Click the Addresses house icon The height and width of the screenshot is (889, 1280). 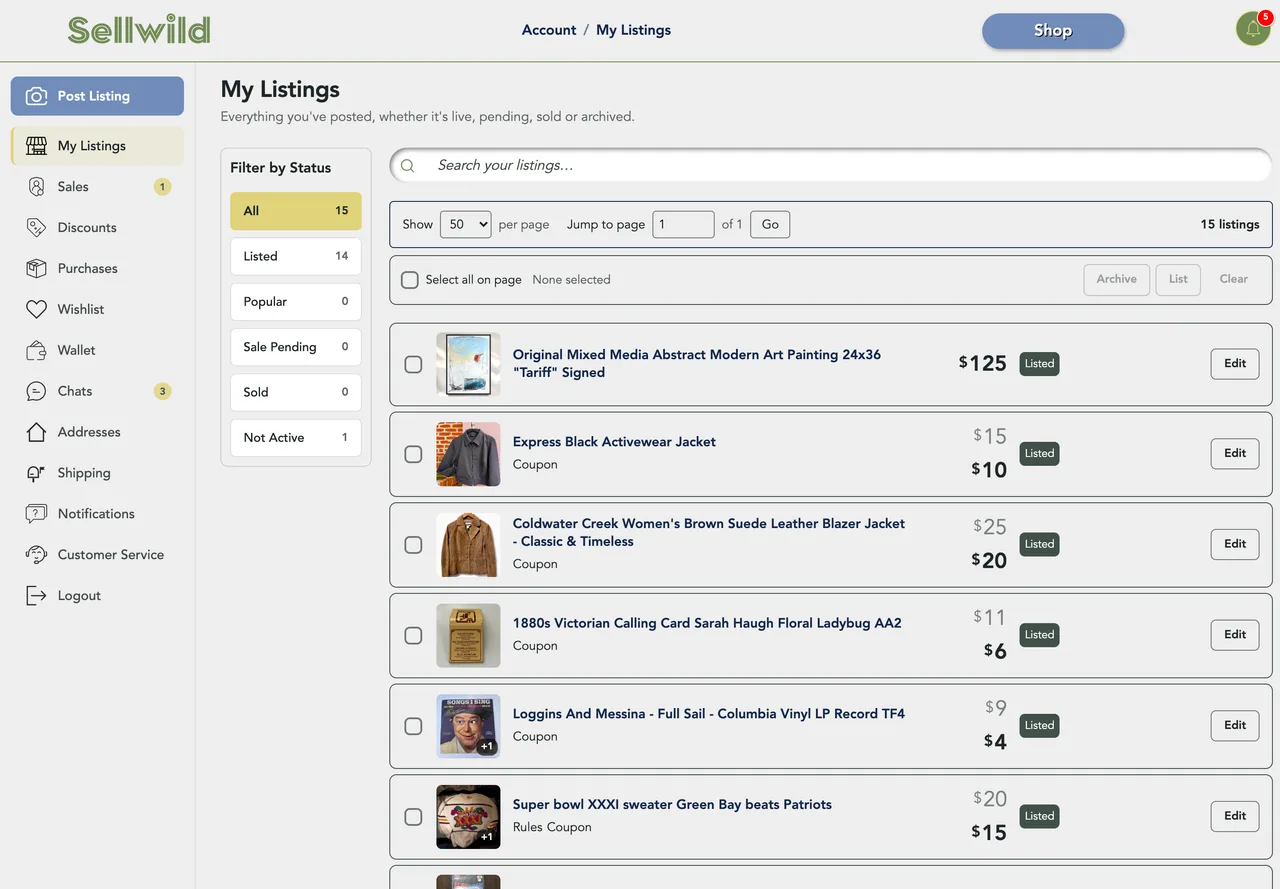coord(37,432)
